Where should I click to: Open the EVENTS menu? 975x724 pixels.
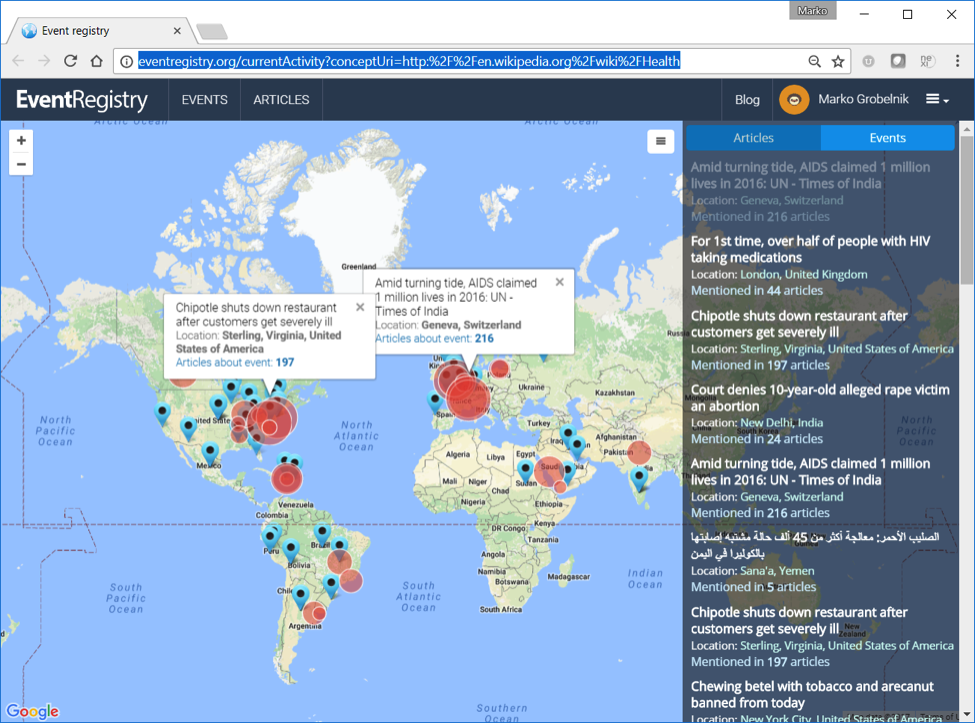[x=205, y=100]
